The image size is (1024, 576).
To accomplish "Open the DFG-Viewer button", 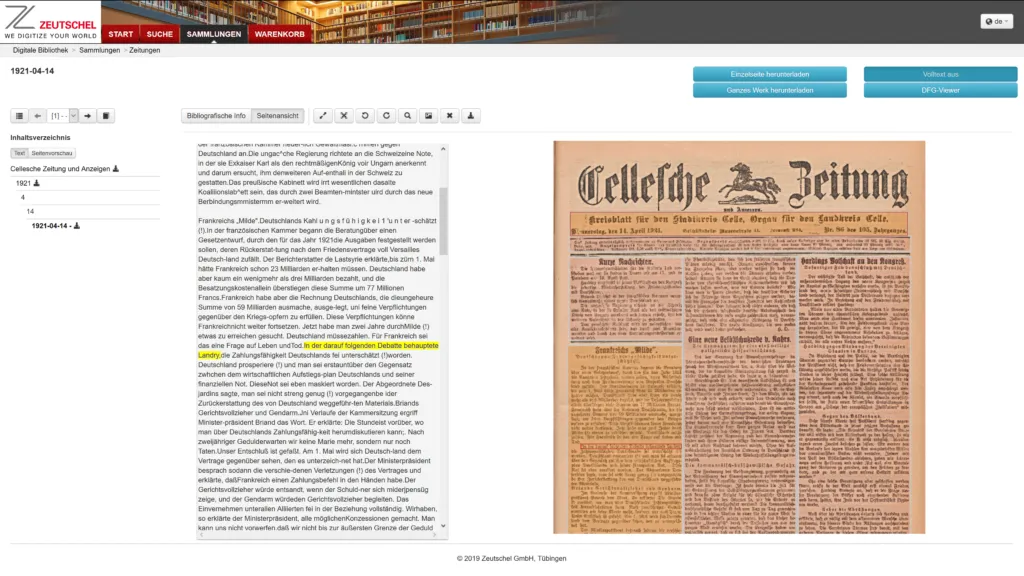I will point(940,90).
